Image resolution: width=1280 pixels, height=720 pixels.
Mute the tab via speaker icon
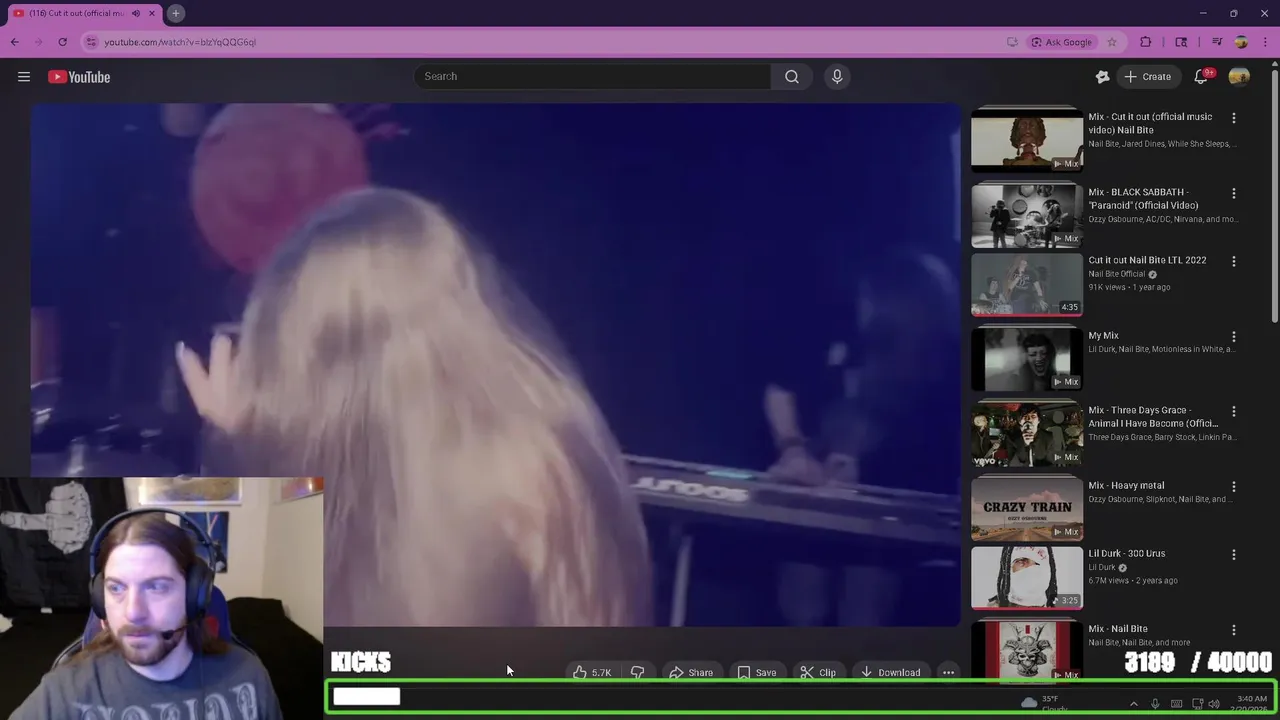tap(136, 13)
